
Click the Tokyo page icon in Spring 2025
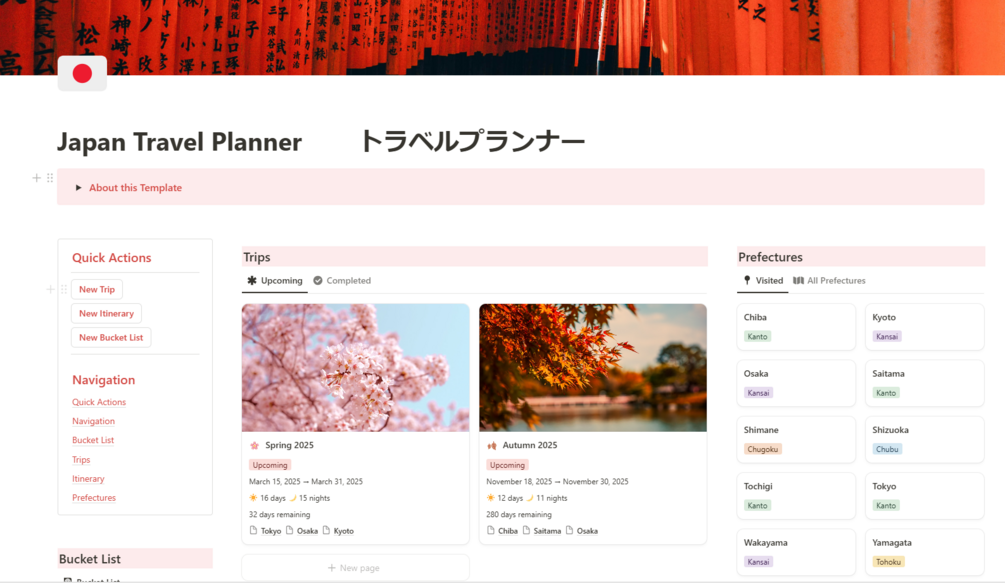coord(253,530)
